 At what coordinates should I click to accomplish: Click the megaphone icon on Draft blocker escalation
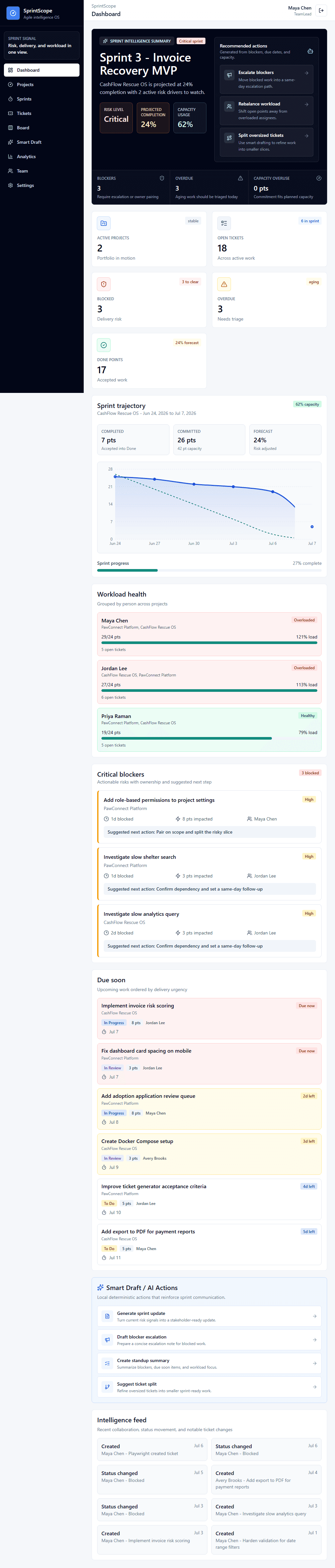pyautogui.click(x=107, y=1340)
